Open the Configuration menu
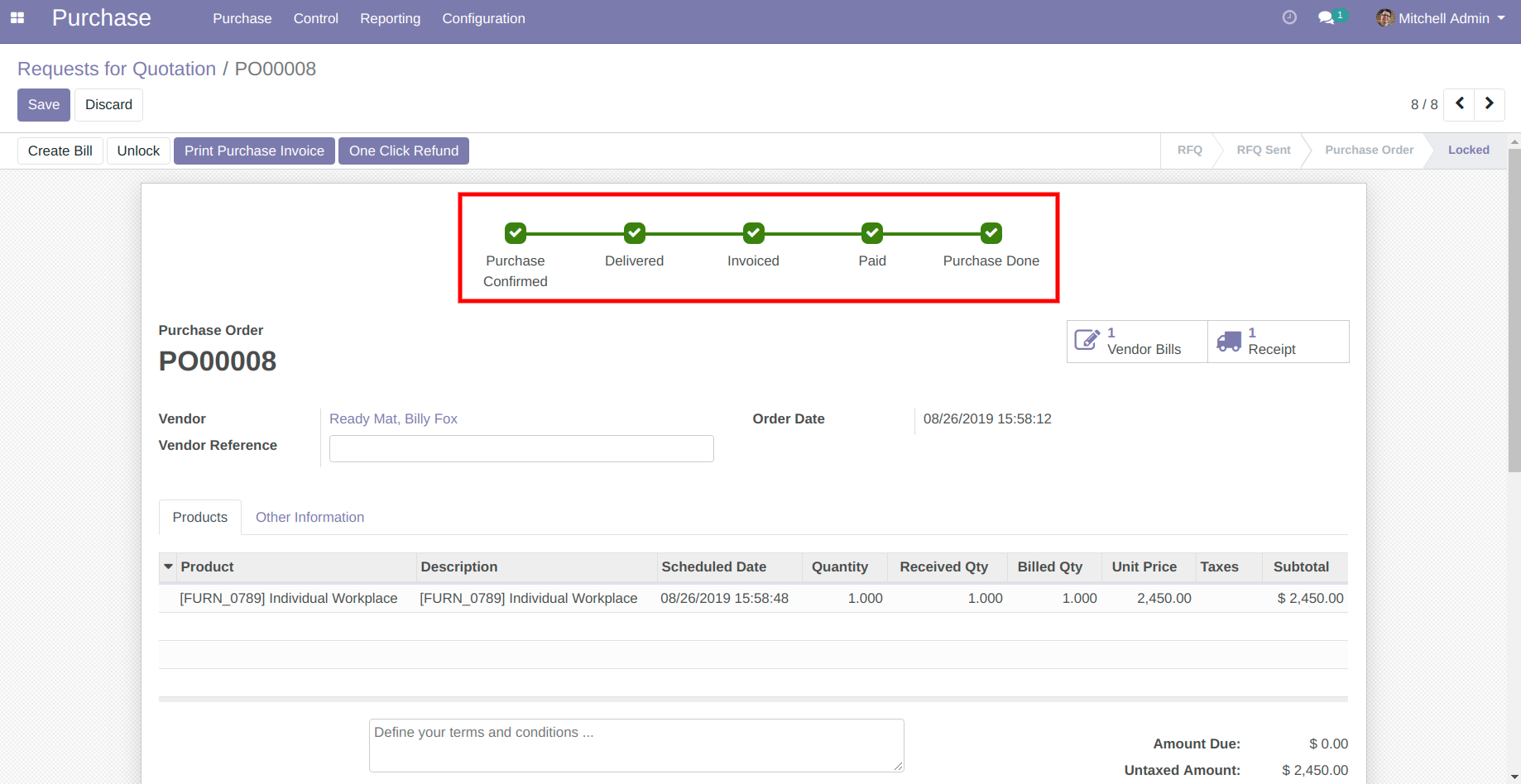This screenshot has width=1521, height=784. [483, 18]
